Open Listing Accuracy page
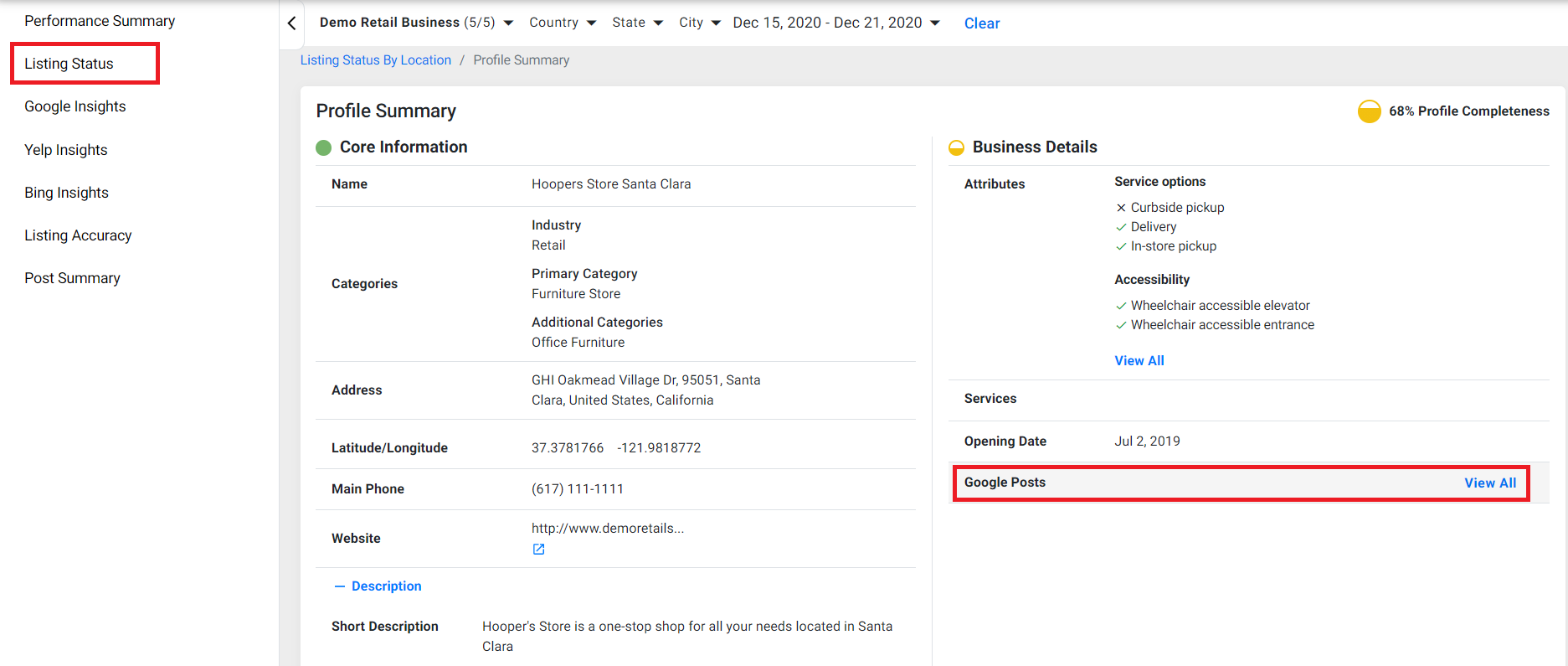The height and width of the screenshot is (666, 1568). pos(78,235)
